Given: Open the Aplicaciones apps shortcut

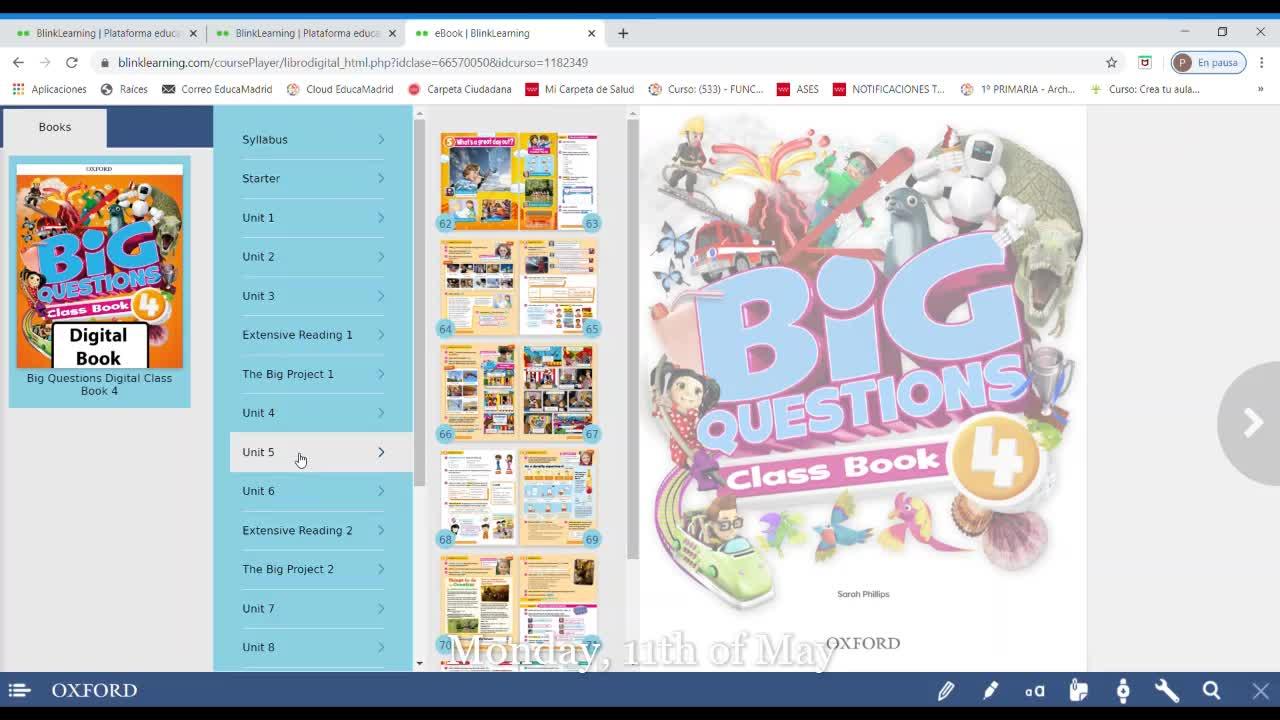Looking at the screenshot, I should [x=49, y=89].
